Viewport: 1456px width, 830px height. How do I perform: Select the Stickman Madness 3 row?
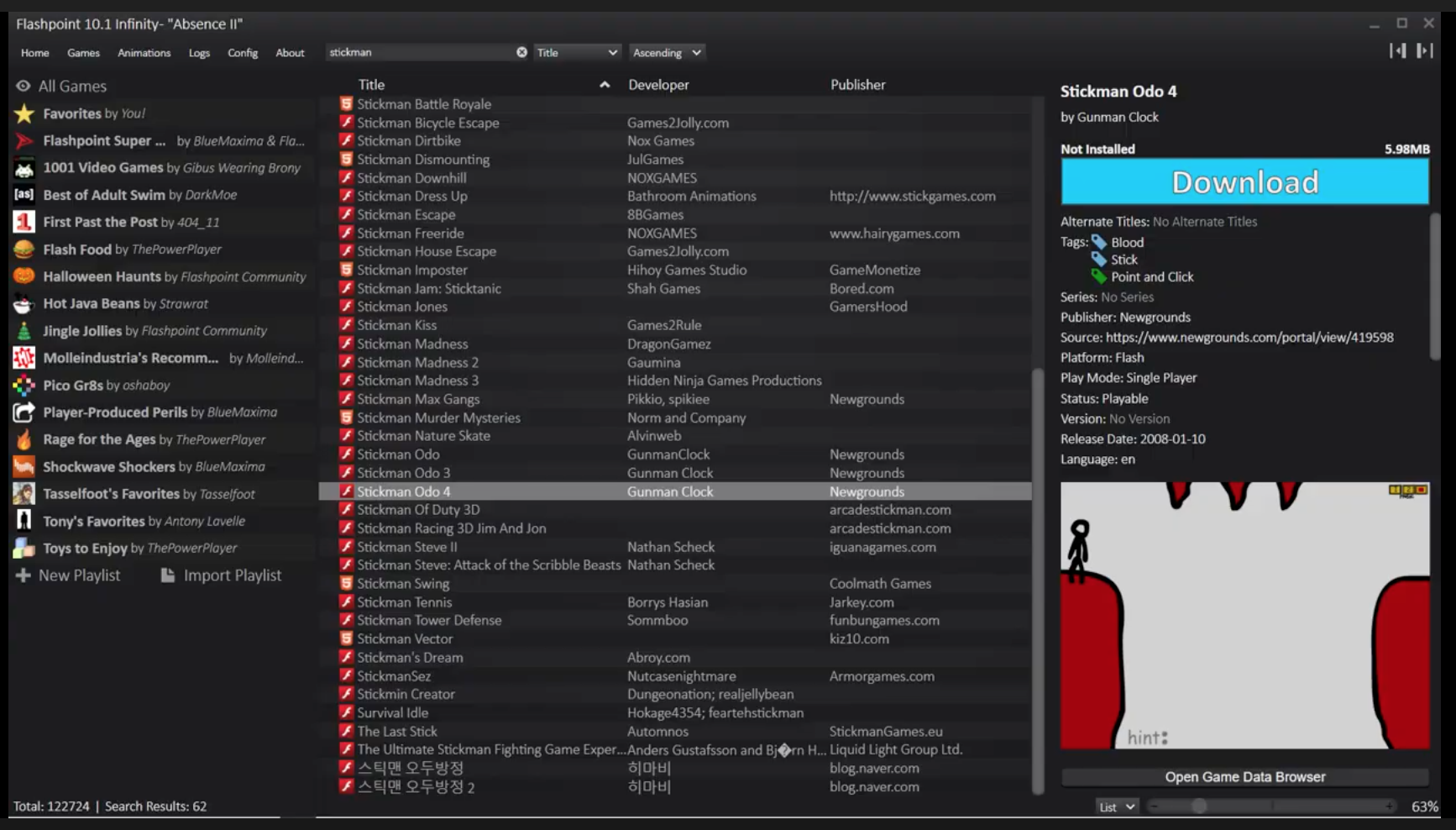coord(675,381)
